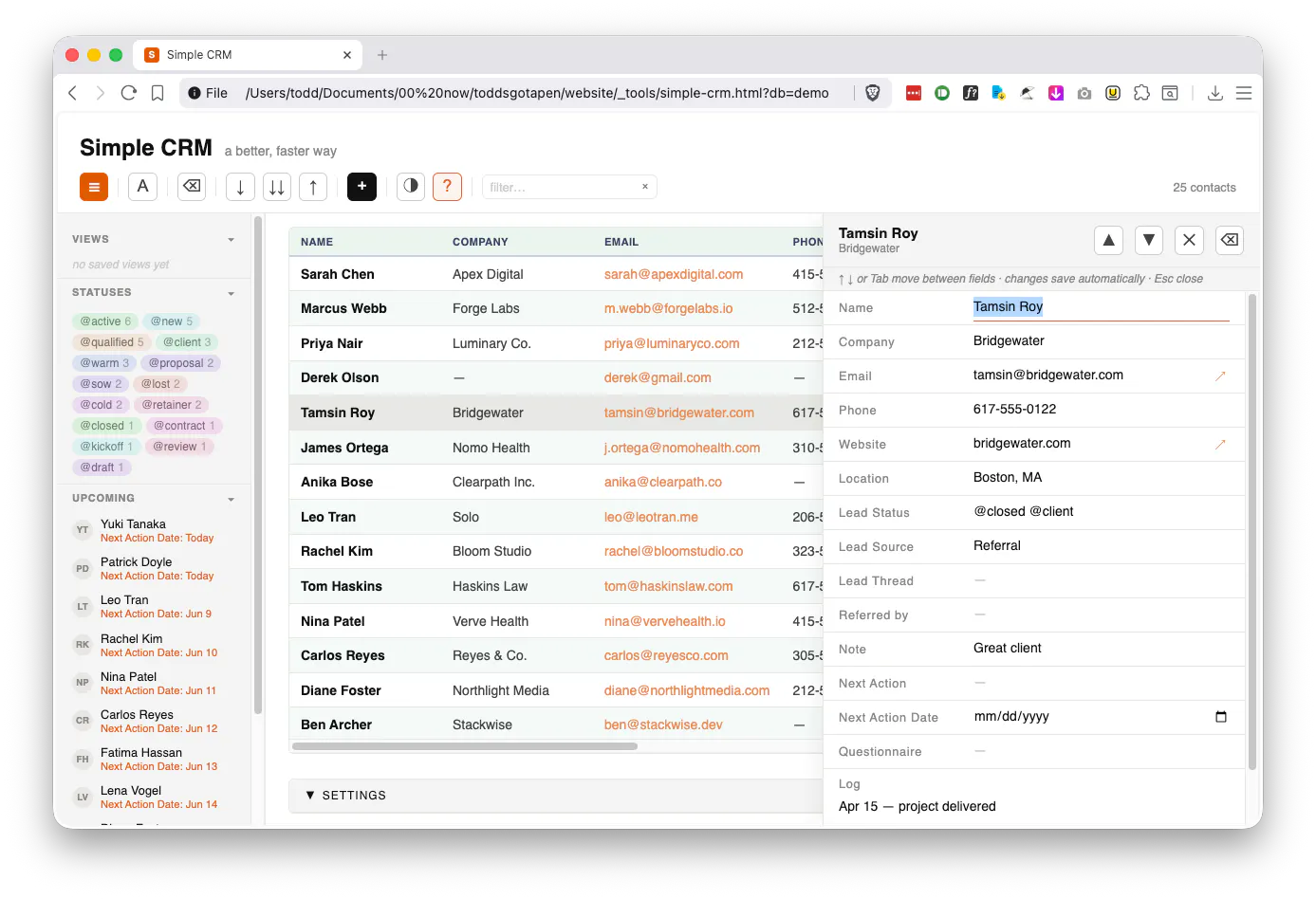Collapse the Views section
This screenshot has height=899, width=1316.
point(231,240)
